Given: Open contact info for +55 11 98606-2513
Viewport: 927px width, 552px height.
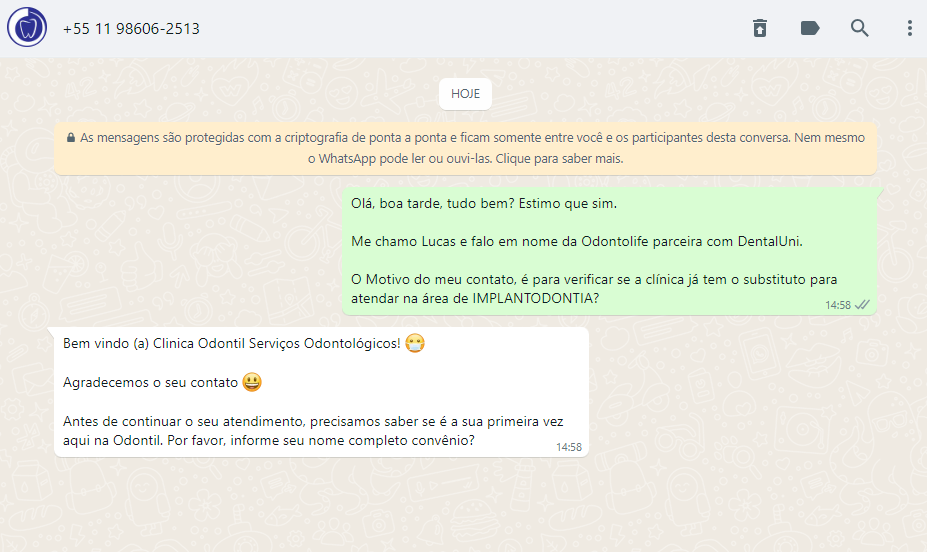Looking at the screenshot, I should click(x=131, y=28).
